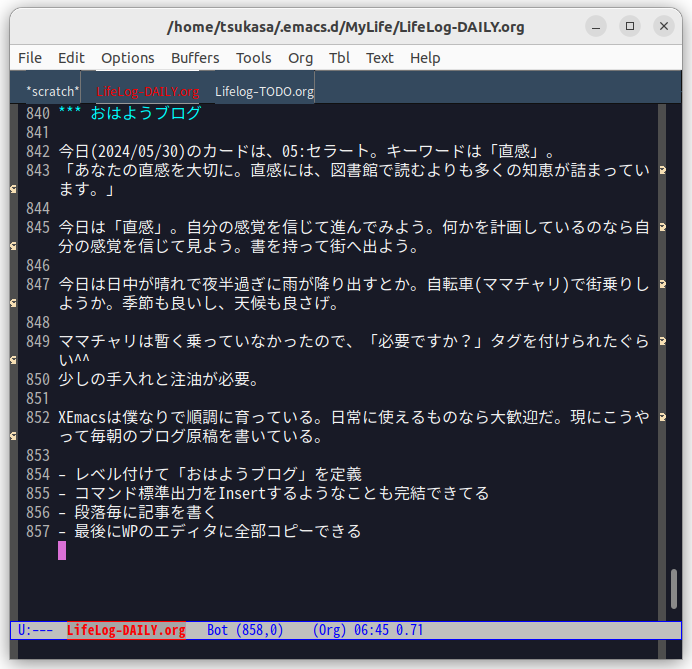Switch to the *scratch* buffer tab
Image resolution: width=692 pixels, height=669 pixels.
(53, 91)
